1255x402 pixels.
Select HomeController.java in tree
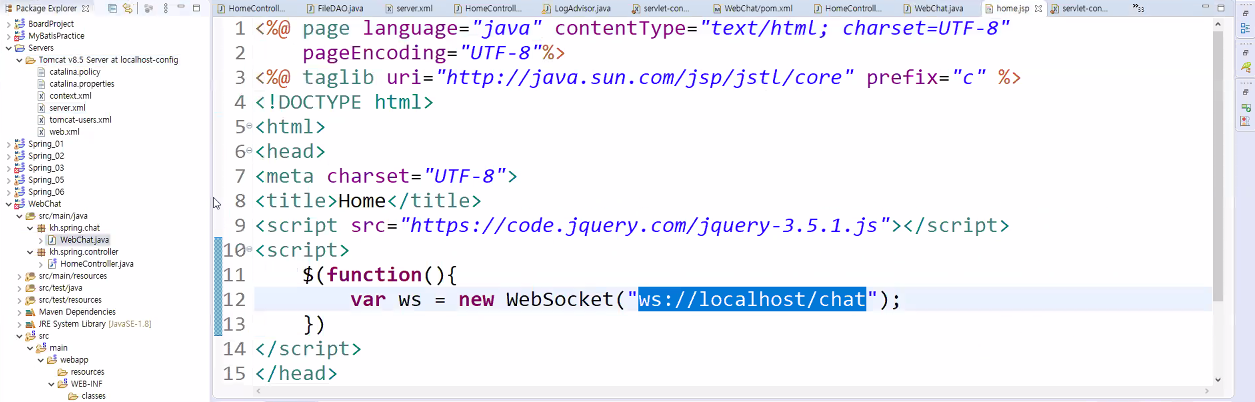pos(90,264)
